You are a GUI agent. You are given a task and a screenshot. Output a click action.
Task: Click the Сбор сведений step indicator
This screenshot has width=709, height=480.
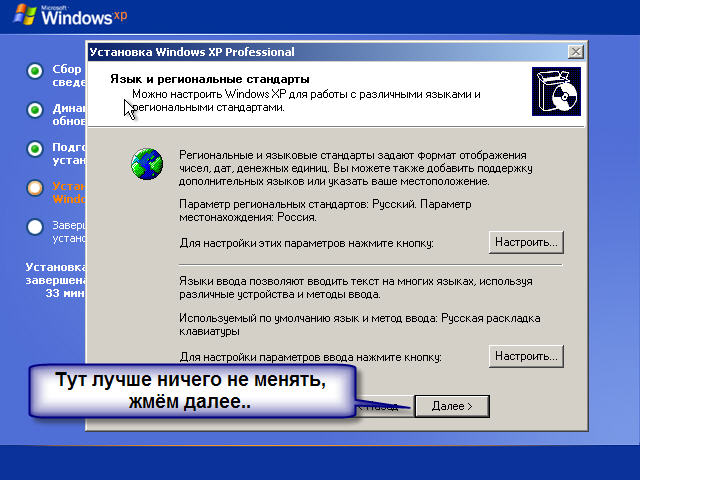(35, 71)
